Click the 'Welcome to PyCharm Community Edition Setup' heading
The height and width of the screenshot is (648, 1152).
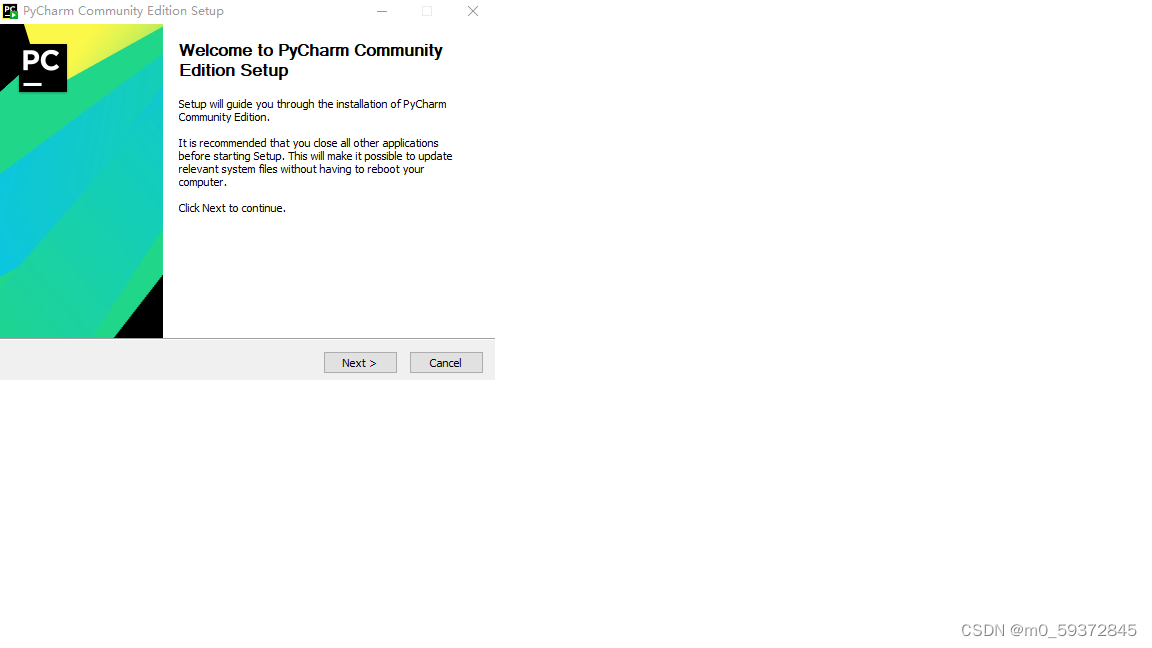[x=311, y=60]
